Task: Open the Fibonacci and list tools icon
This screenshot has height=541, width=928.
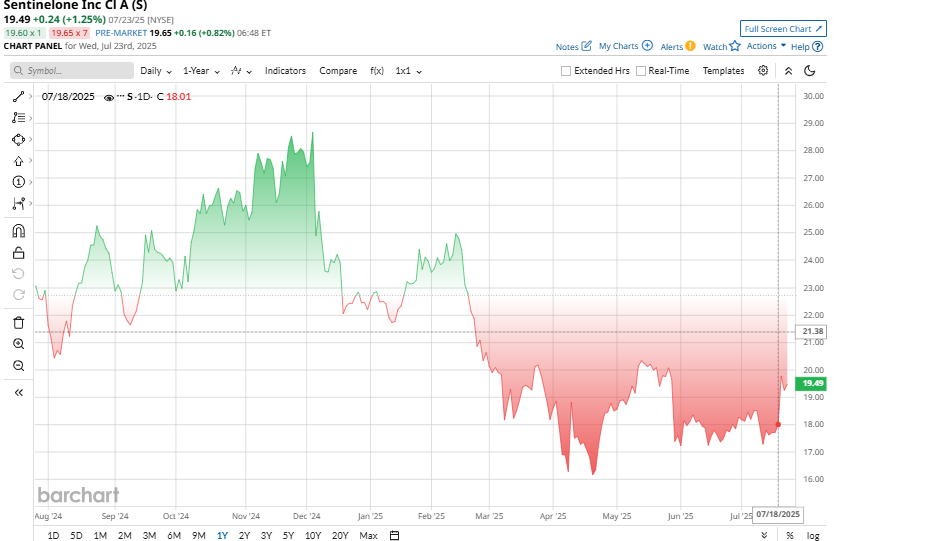Action: (18, 118)
